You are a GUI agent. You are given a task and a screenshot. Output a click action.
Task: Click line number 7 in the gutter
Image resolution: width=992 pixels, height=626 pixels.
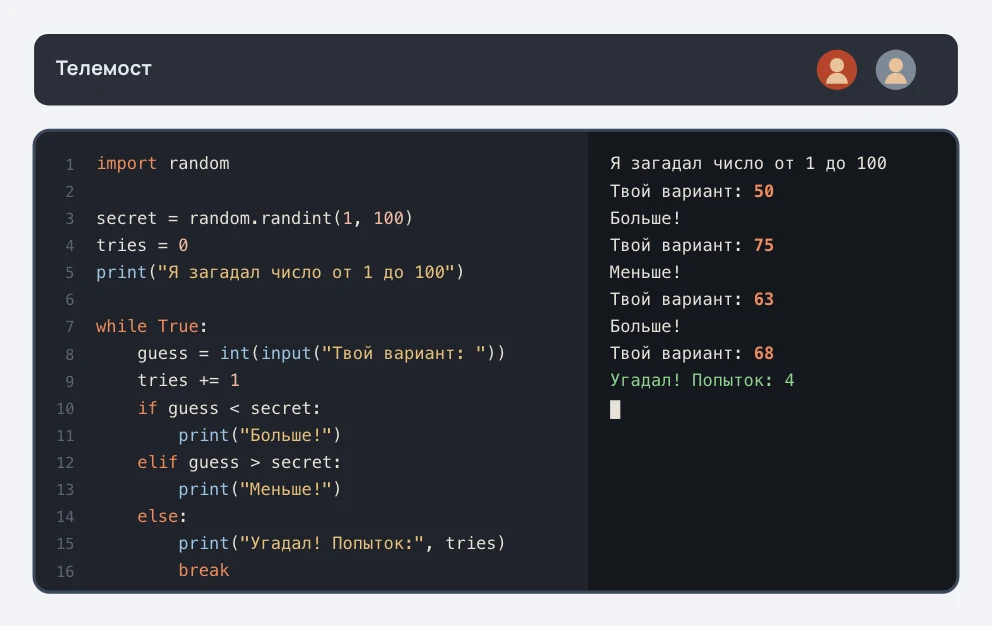point(70,327)
